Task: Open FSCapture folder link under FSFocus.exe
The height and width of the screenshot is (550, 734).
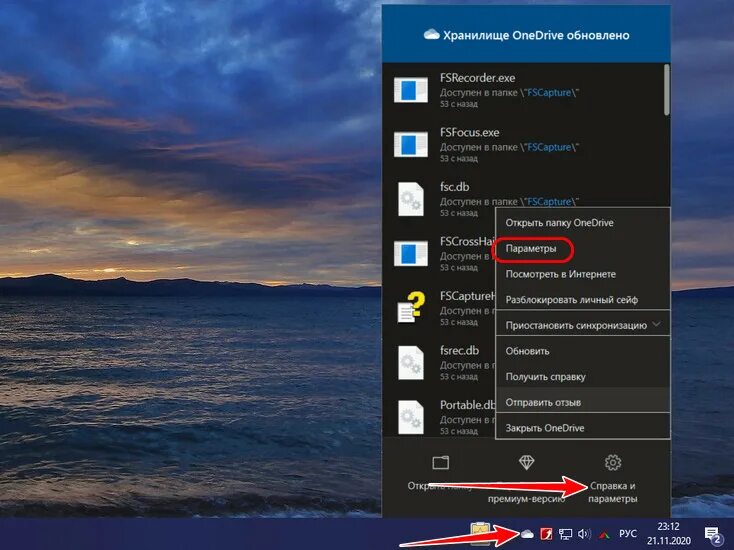Action: (549, 147)
